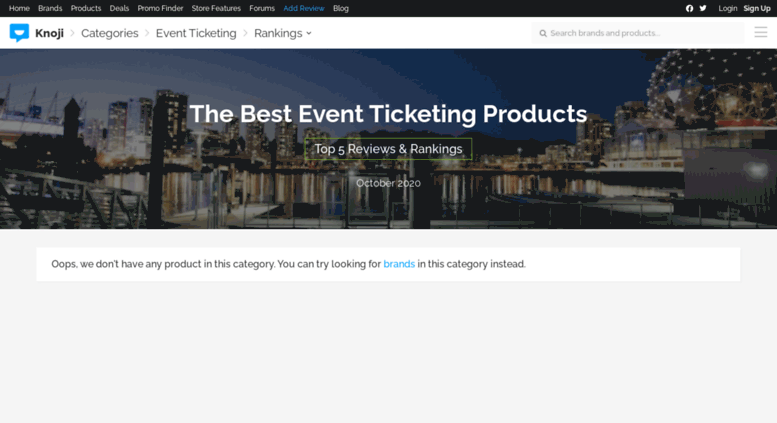The width and height of the screenshot is (777, 423).
Task: Open the Facebook icon link
Action: pos(689,8)
